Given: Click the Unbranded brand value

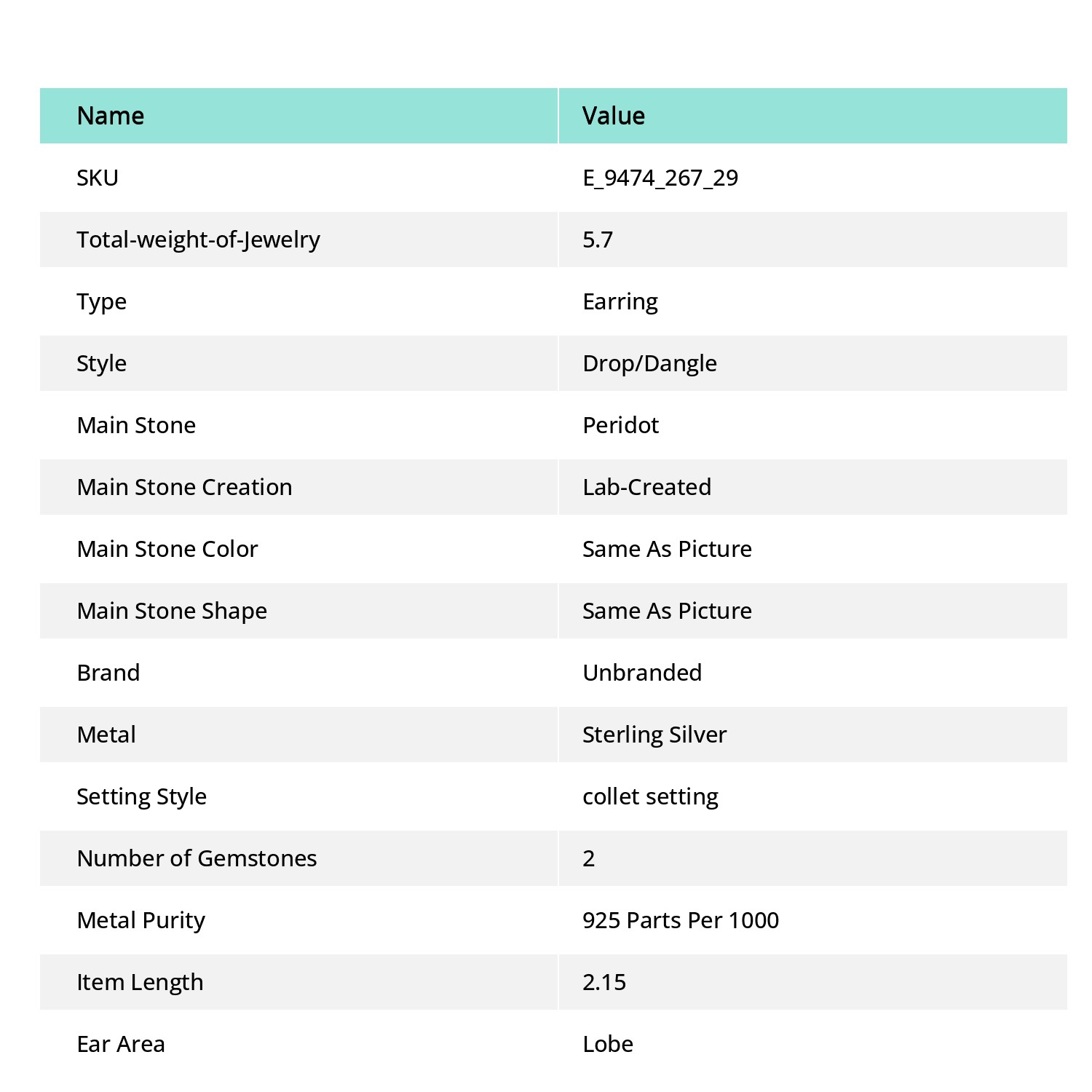Looking at the screenshot, I should [x=642, y=673].
